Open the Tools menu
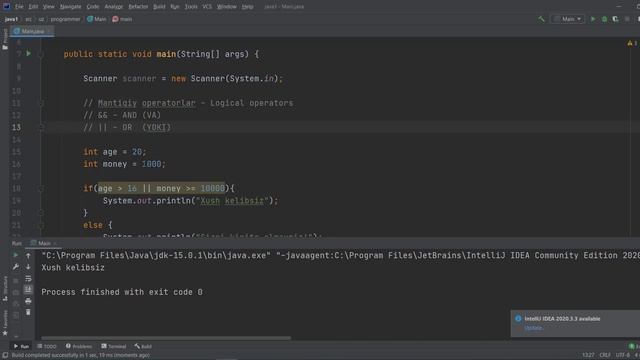640x360 pixels. 191,7
